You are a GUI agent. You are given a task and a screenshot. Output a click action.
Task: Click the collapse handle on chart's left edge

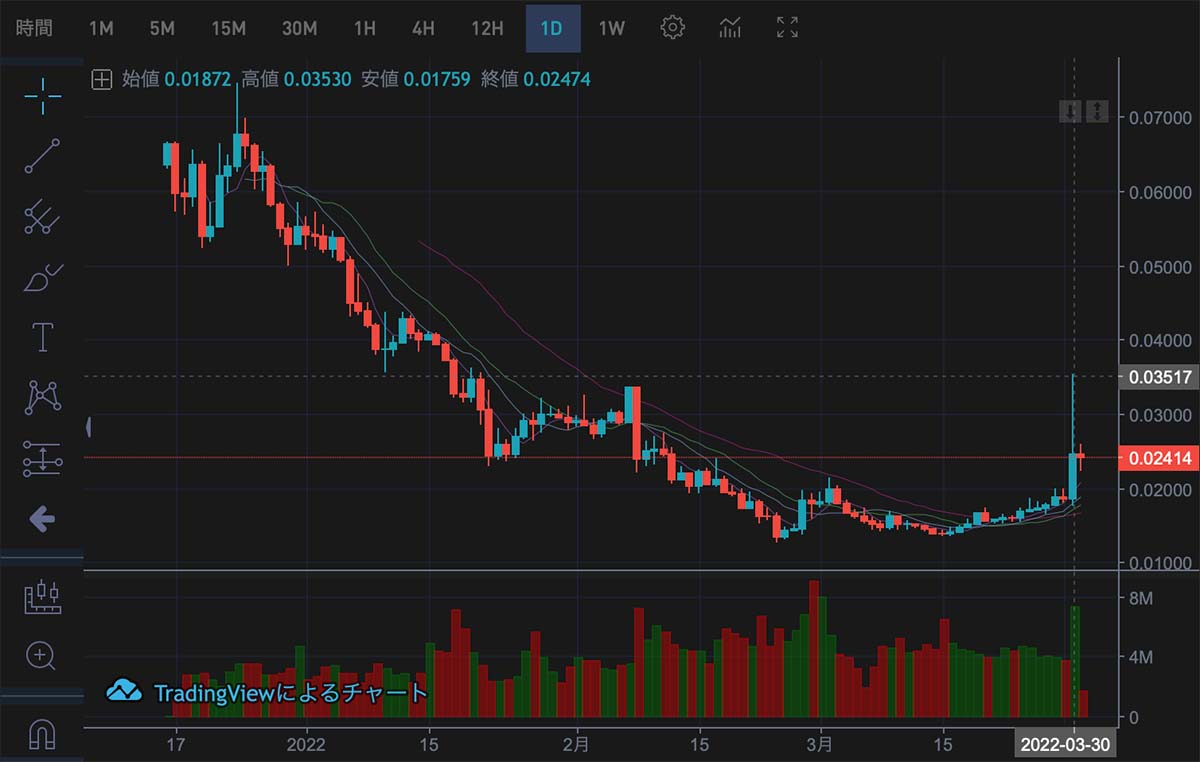click(x=89, y=428)
